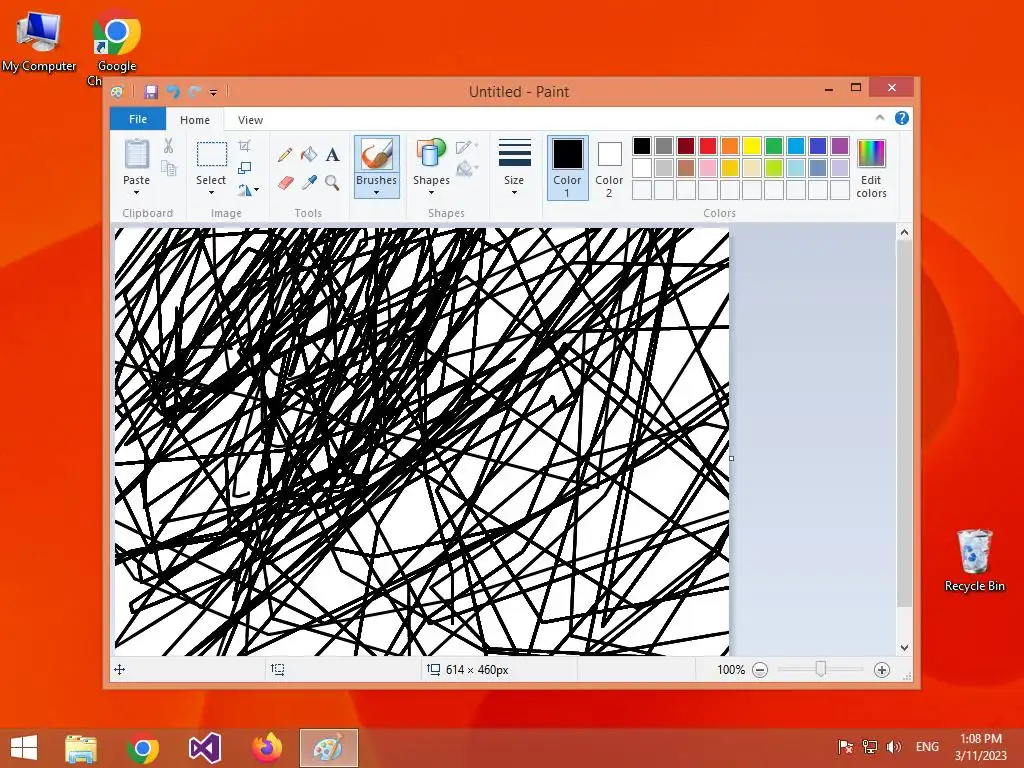
Task: Open File Explorer from the taskbar
Action: pos(81,748)
